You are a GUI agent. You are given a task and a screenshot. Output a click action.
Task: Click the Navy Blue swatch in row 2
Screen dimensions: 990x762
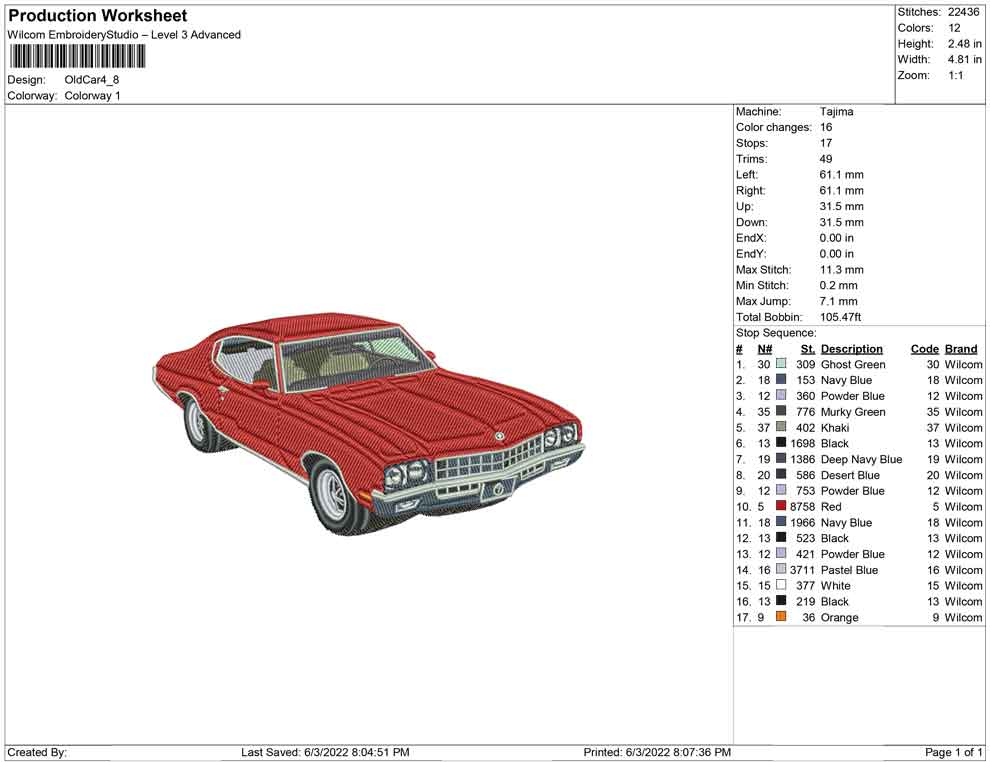tap(781, 379)
